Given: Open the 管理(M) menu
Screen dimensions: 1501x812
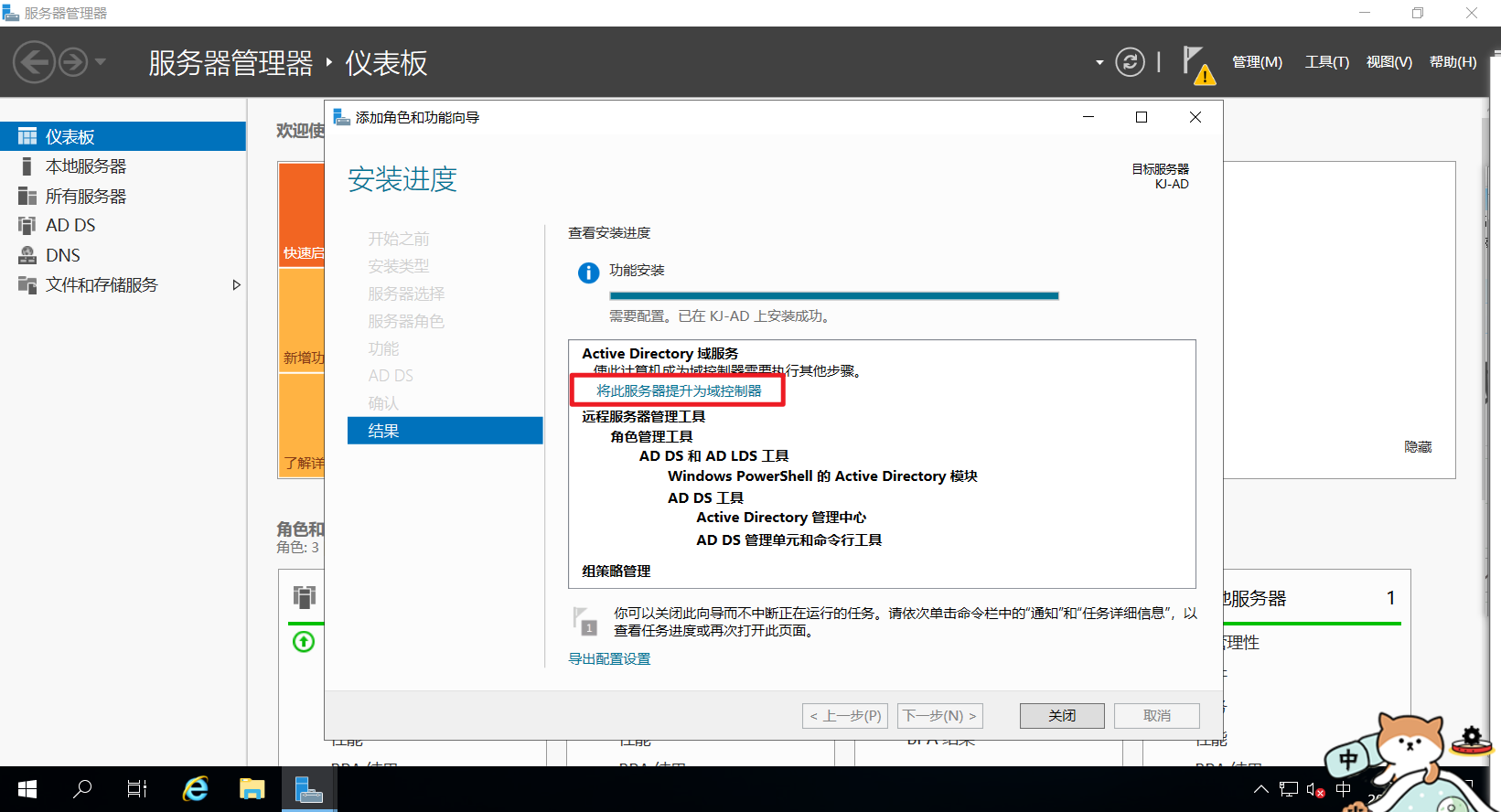Looking at the screenshot, I should [x=1257, y=62].
